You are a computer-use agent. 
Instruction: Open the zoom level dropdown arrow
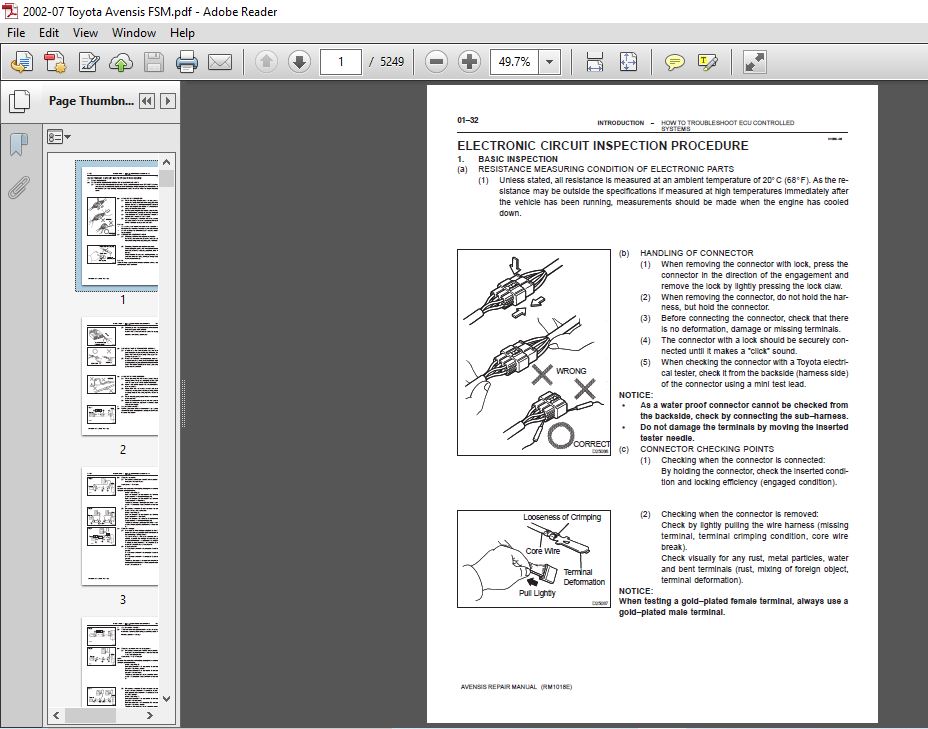(x=550, y=62)
